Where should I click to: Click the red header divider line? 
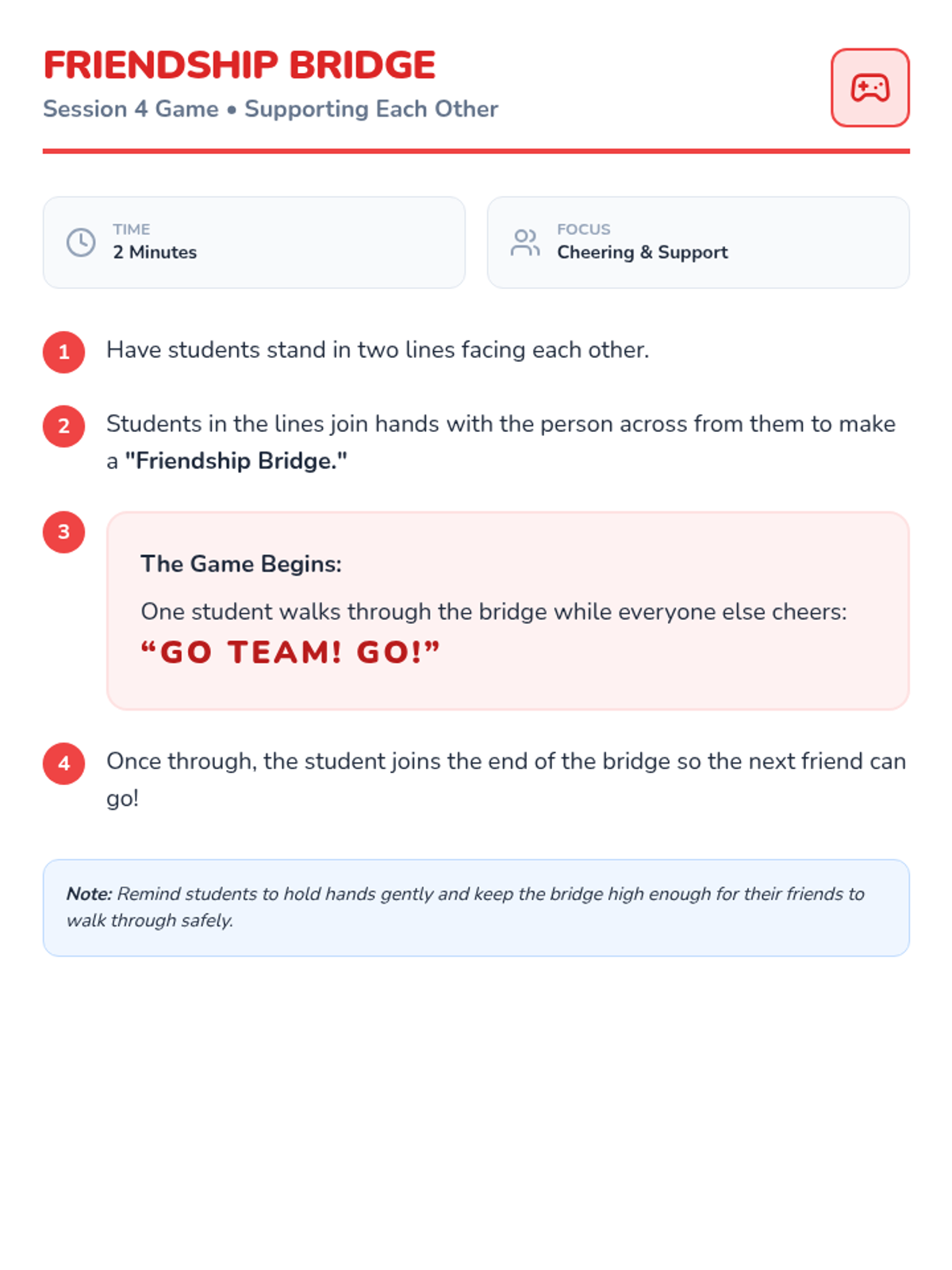pos(476,151)
